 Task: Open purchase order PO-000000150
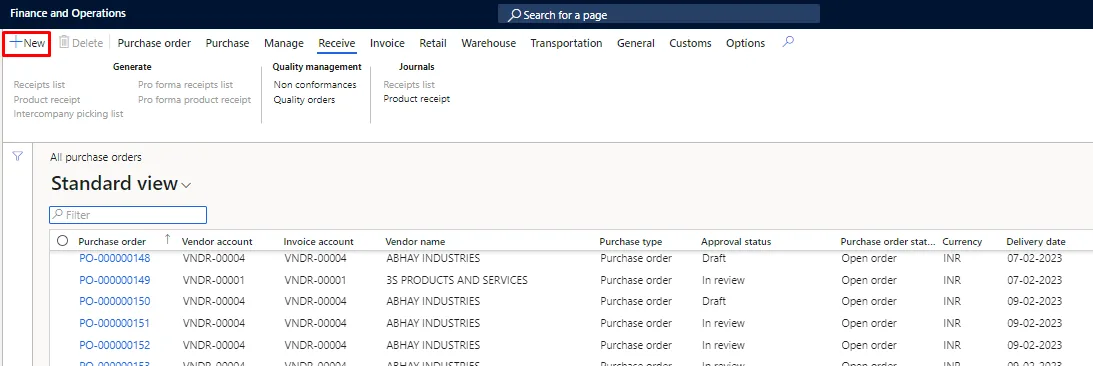(x=115, y=302)
